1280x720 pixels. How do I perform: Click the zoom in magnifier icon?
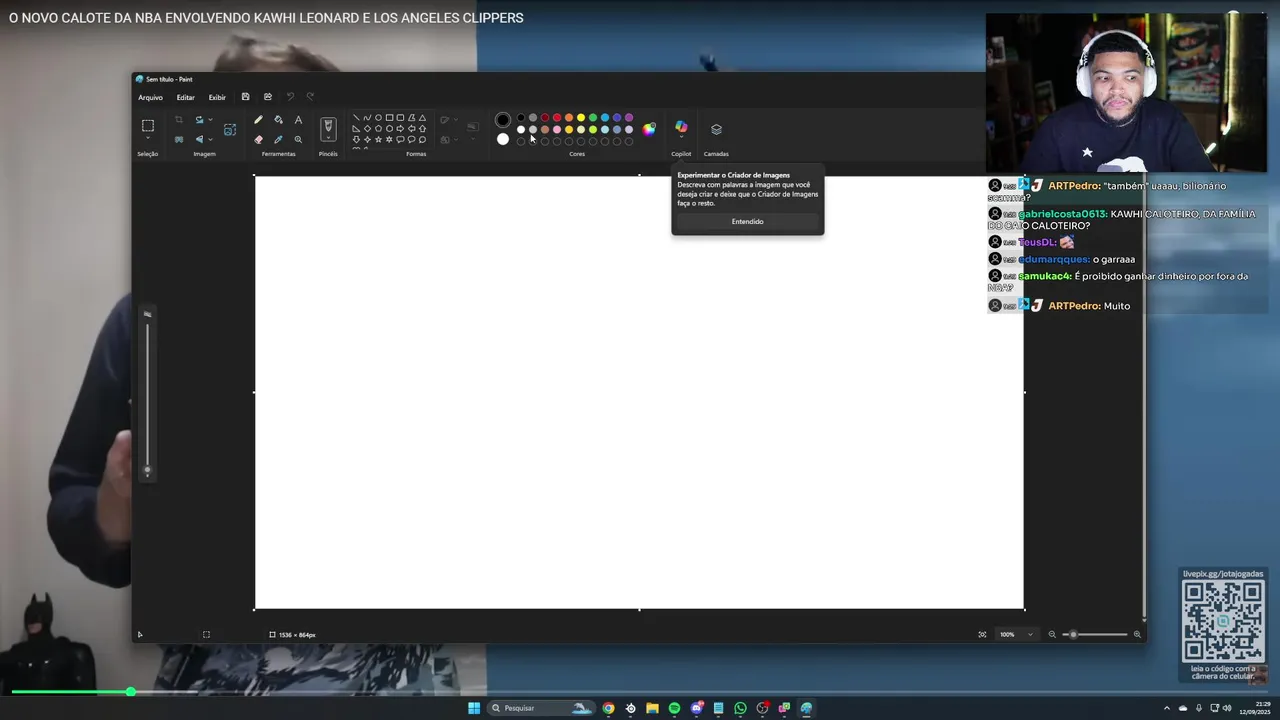1137,634
